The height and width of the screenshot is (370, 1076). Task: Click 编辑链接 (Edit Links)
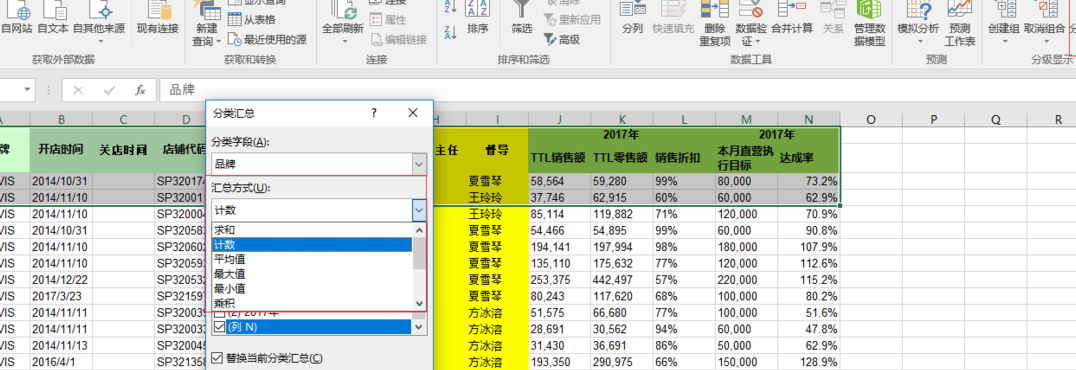tap(399, 40)
